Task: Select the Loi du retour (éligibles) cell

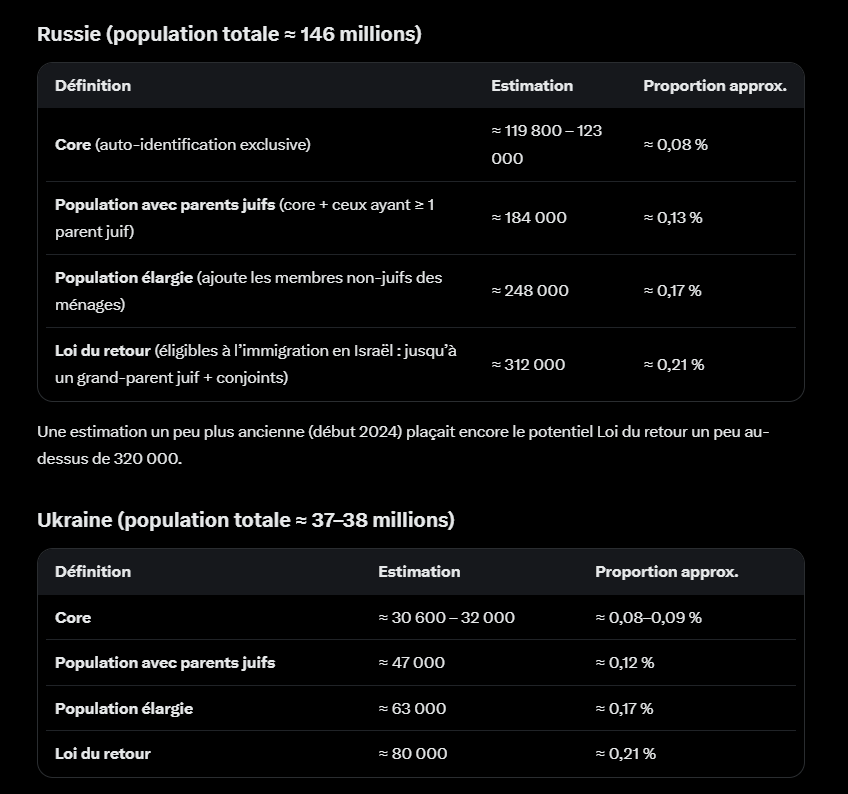Action: [255, 364]
